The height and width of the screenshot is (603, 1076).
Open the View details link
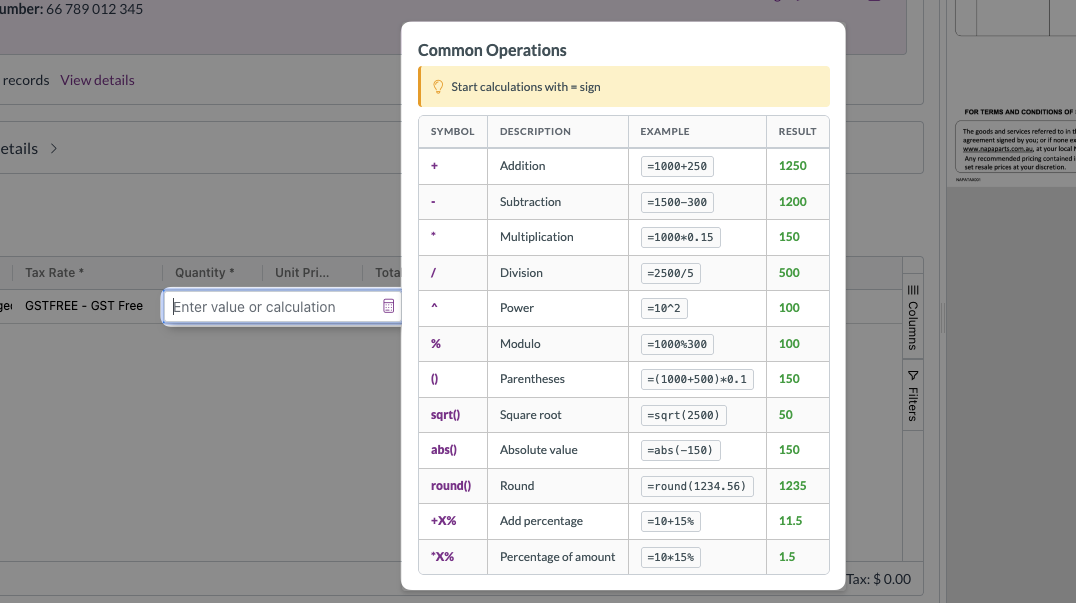click(97, 80)
